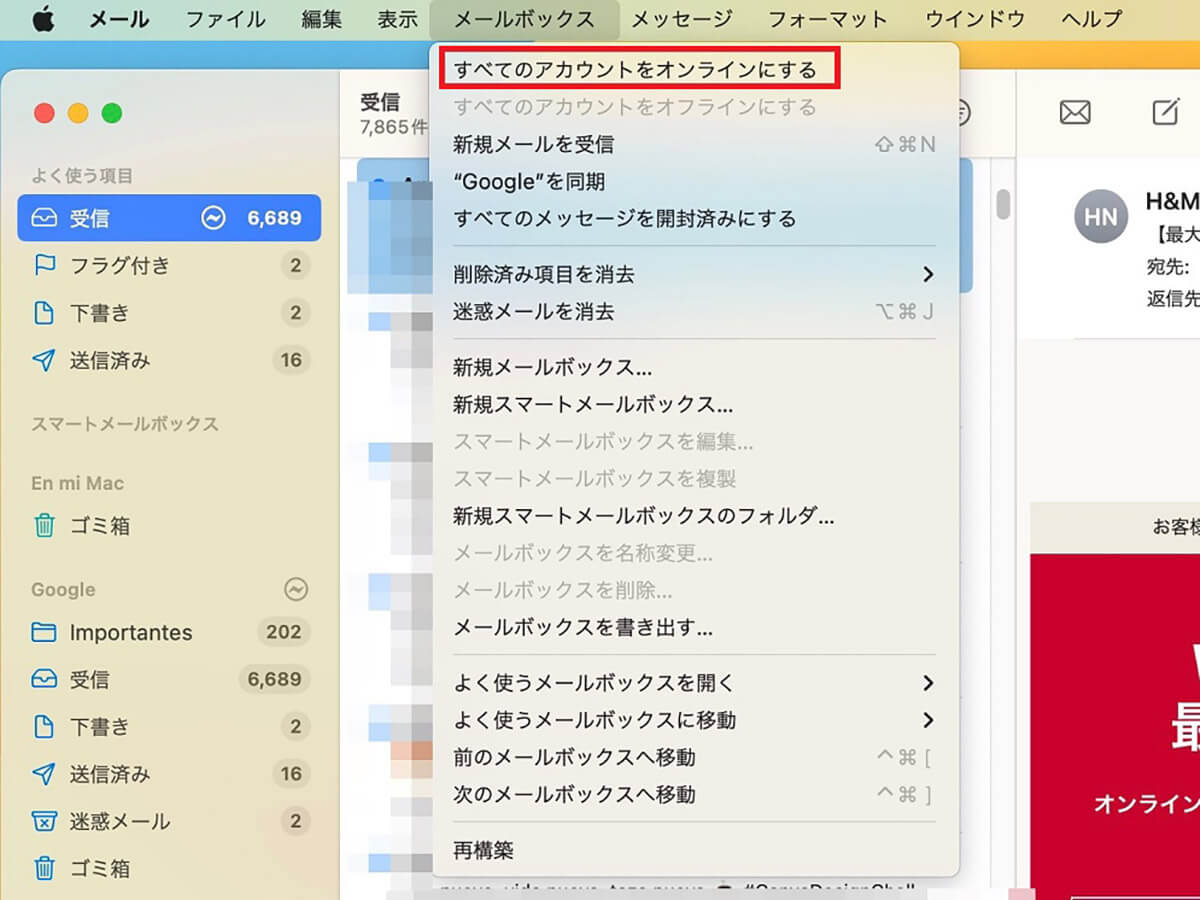1200x900 pixels.
Task: Choose 新規メールボックス...
Action: click(694, 367)
